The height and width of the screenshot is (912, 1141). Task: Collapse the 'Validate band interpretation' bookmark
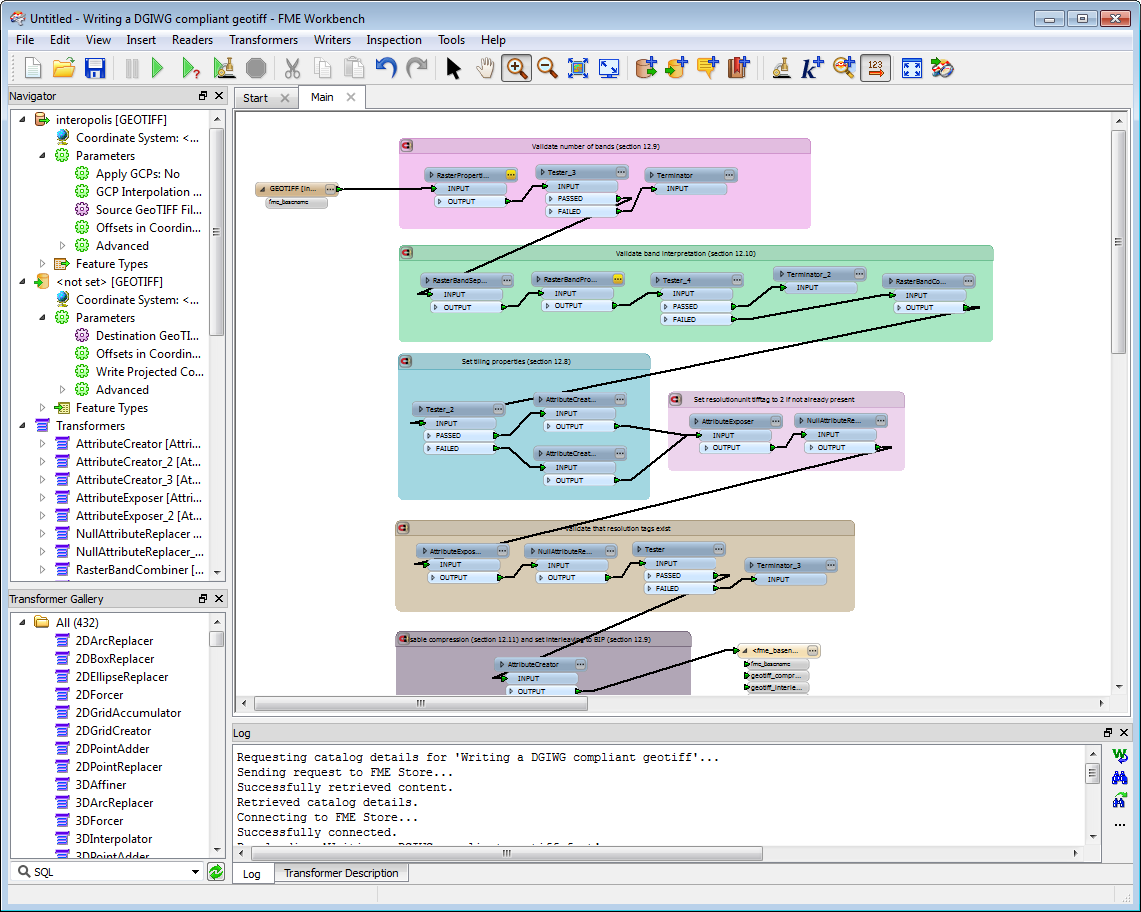click(407, 253)
